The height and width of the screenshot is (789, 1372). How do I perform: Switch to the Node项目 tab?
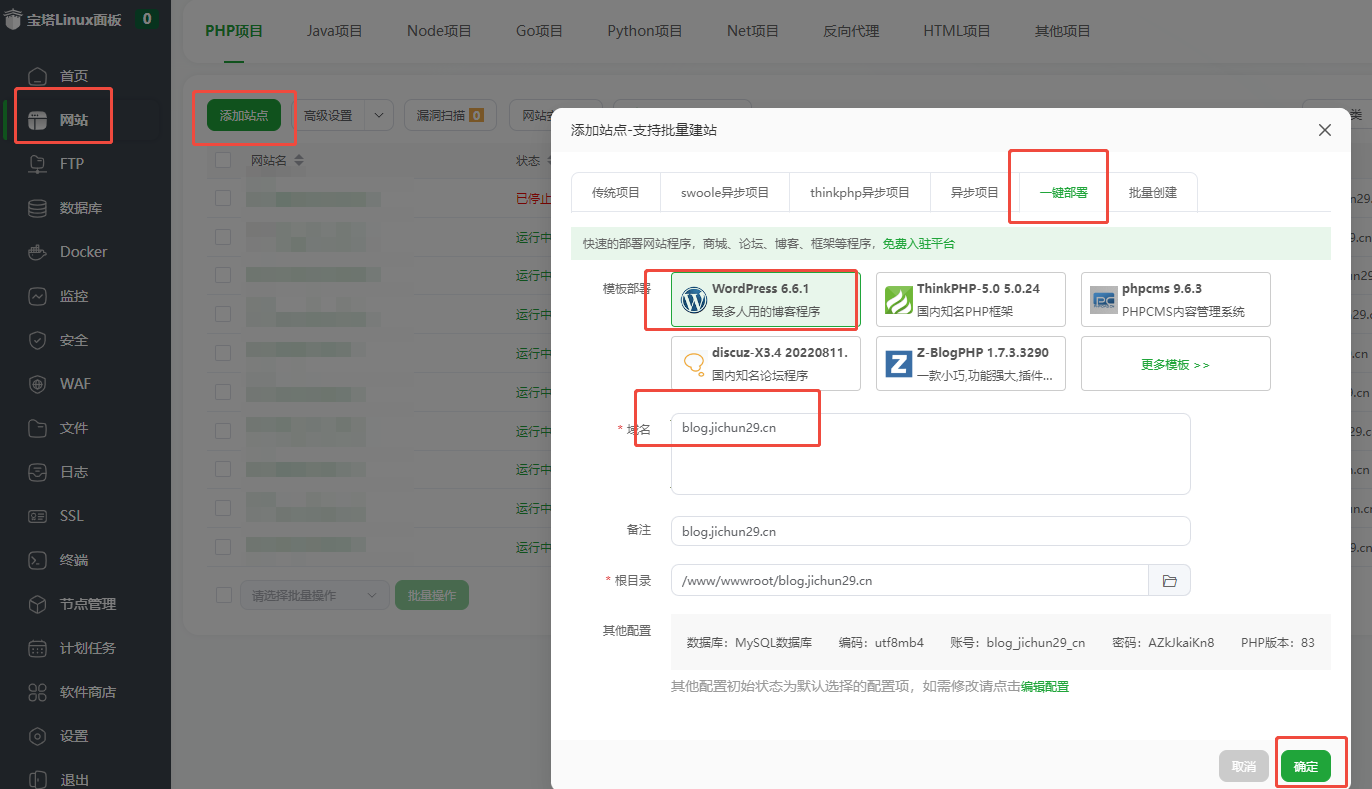click(439, 31)
